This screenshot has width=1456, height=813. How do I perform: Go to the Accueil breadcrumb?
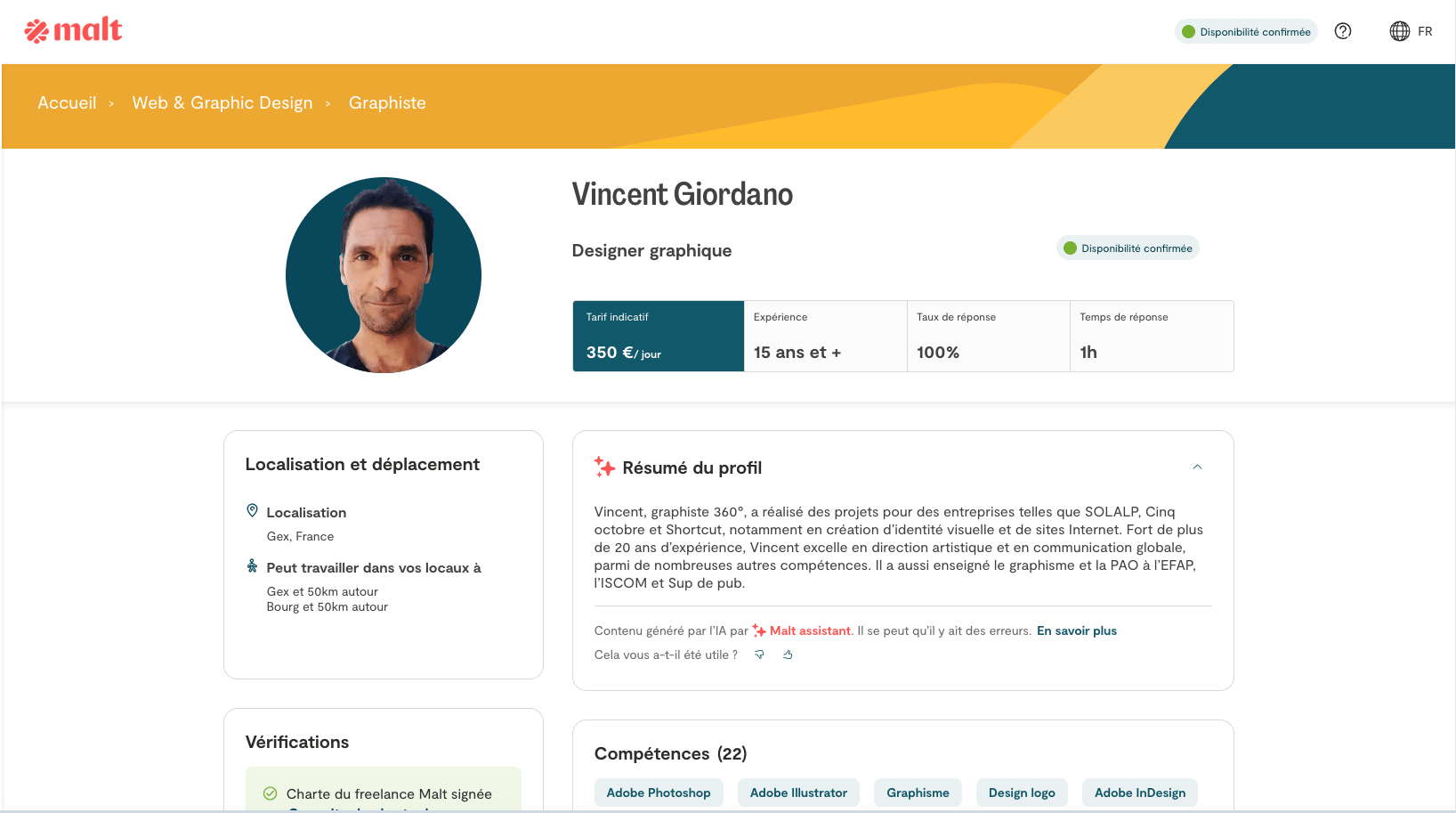(x=67, y=103)
